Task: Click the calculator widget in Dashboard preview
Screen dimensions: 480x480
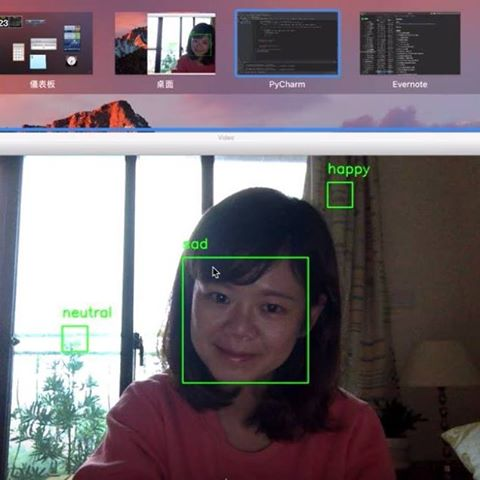Action: pyautogui.click(x=19, y=52)
